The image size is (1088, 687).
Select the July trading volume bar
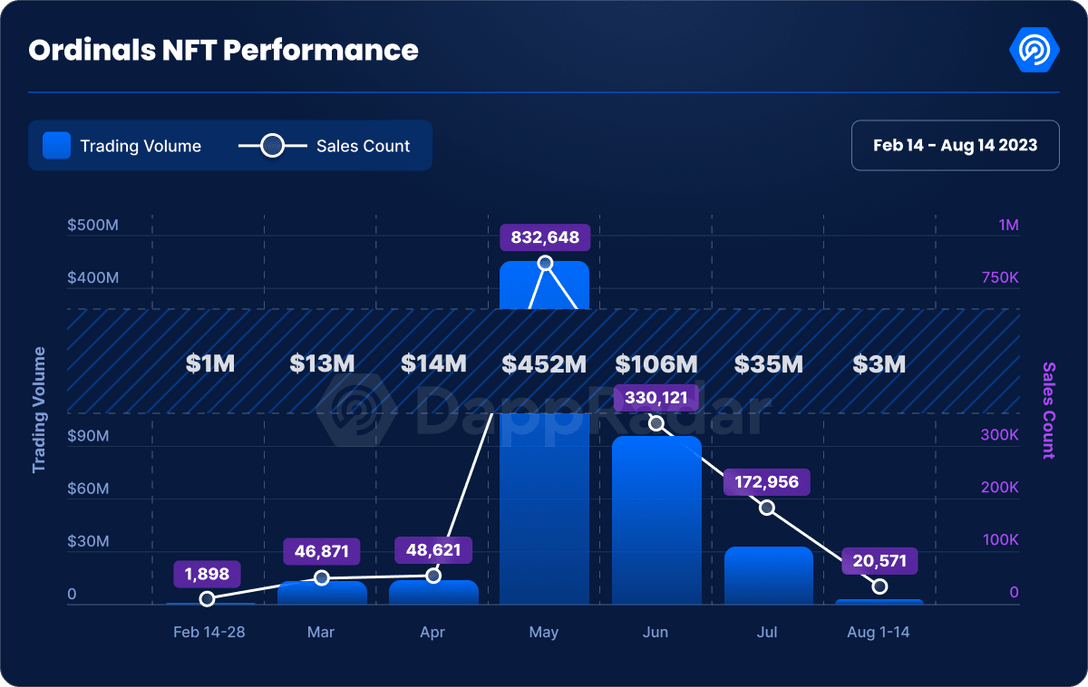(x=768, y=576)
